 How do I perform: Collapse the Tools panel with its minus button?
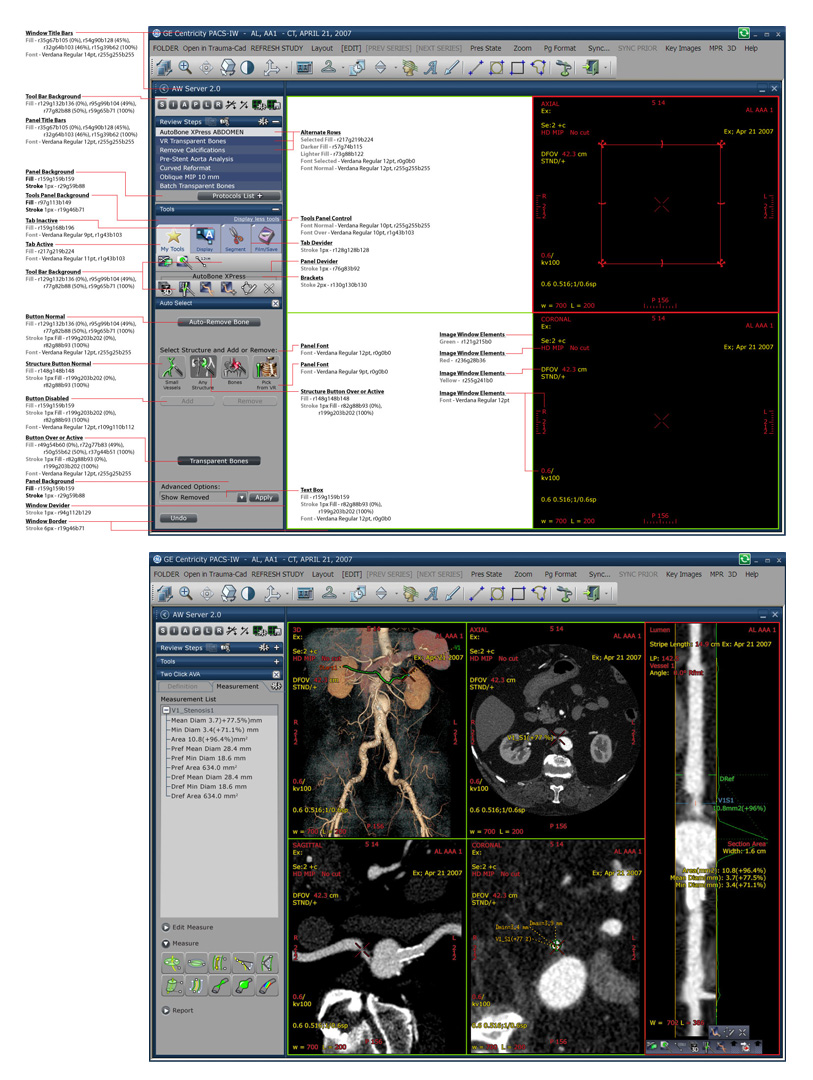click(276, 209)
